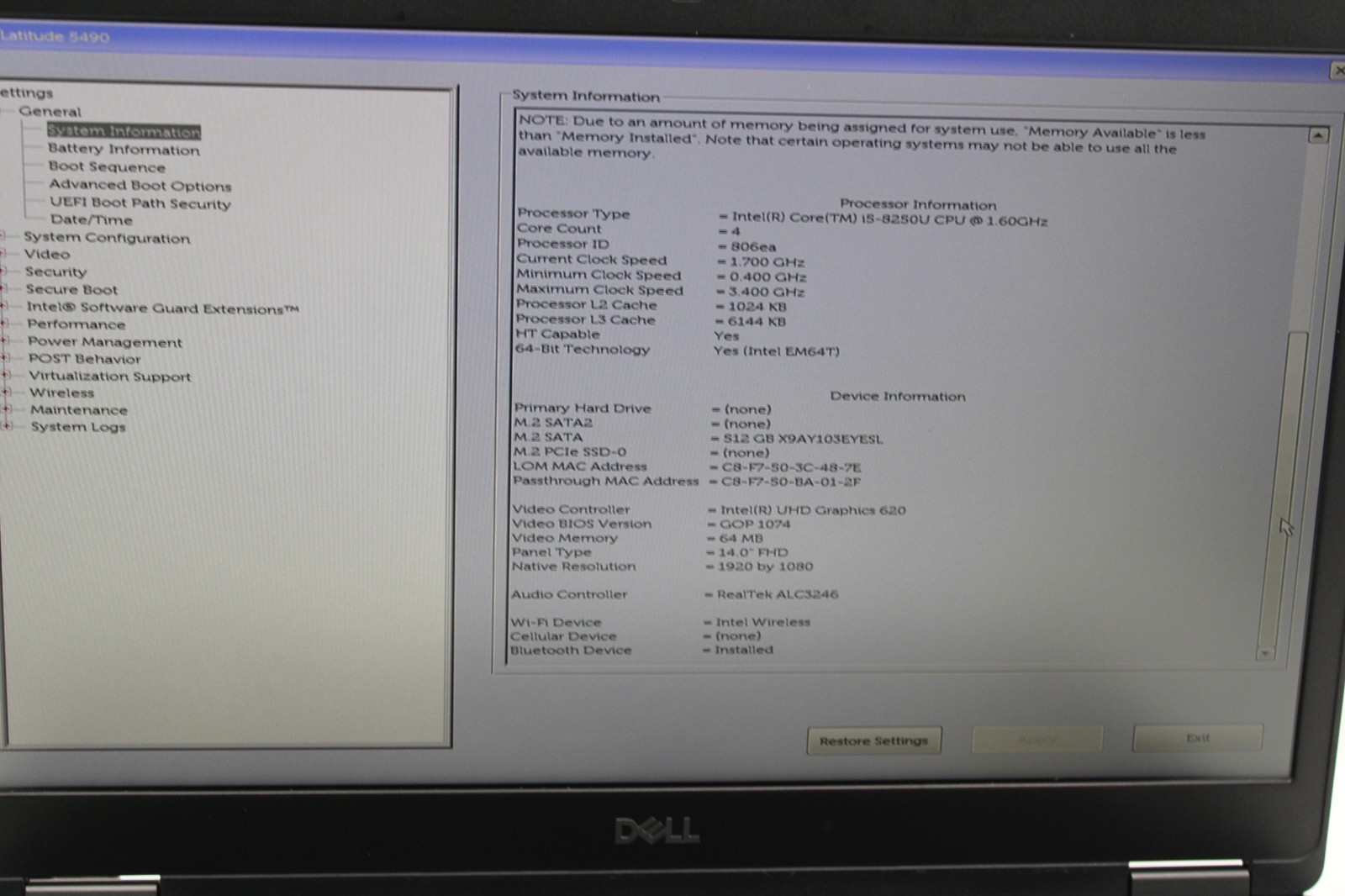The height and width of the screenshot is (896, 1345).
Task: Click the Wi-Fi Device value Intel Wireless
Action: click(762, 622)
